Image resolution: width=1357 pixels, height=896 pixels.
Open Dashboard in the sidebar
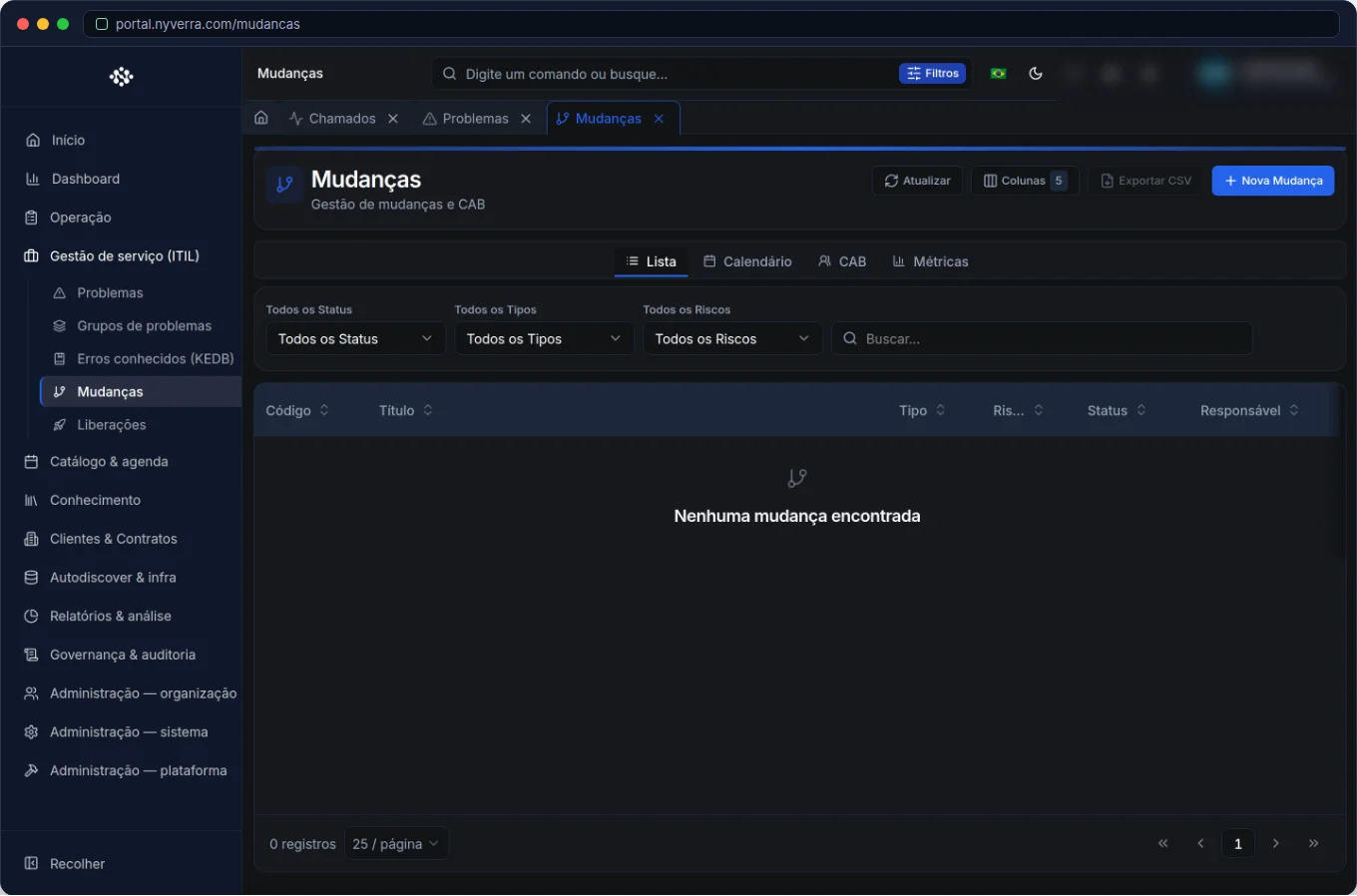[121, 179]
